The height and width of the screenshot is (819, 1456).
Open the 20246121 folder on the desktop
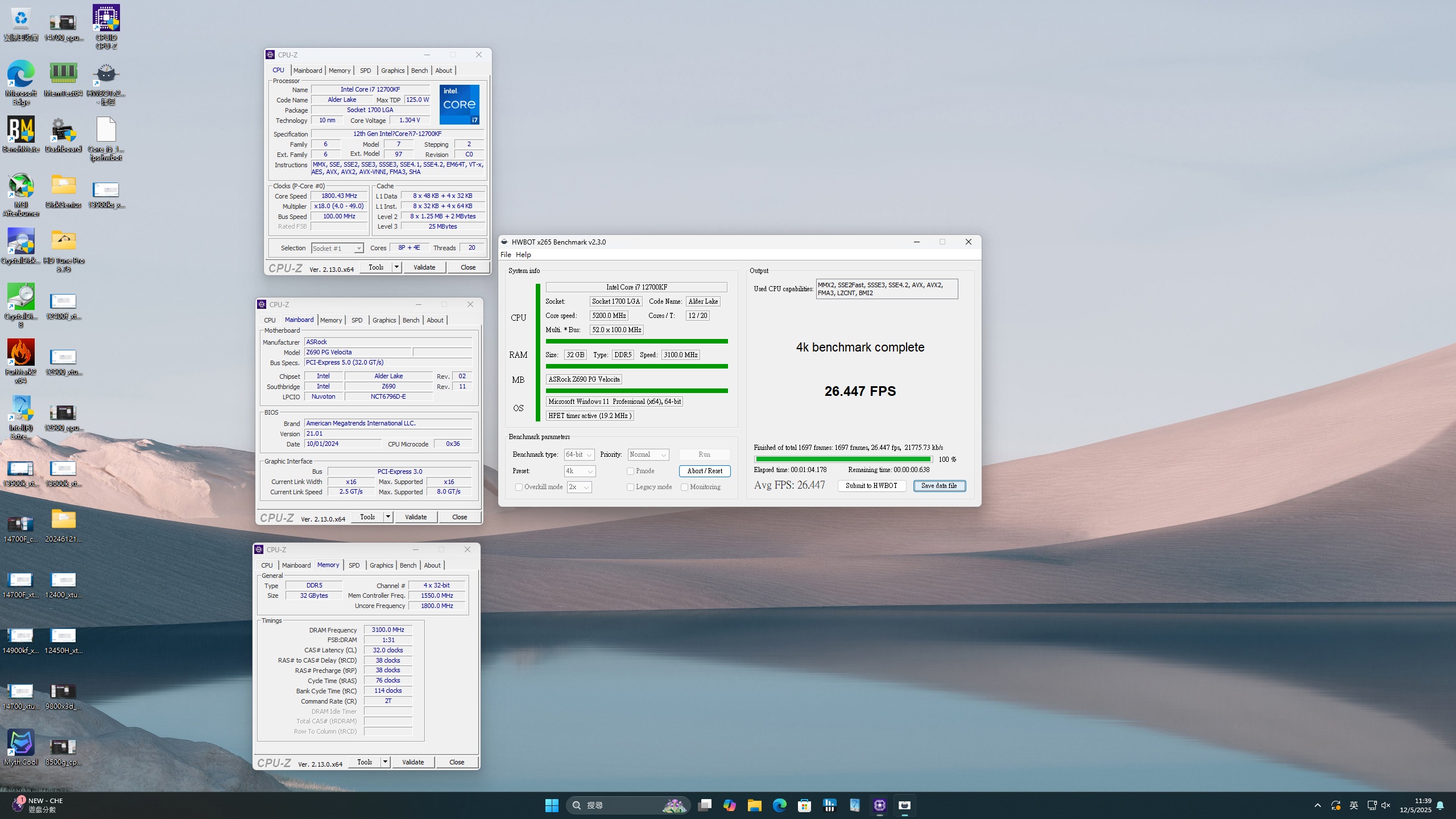coord(63,524)
